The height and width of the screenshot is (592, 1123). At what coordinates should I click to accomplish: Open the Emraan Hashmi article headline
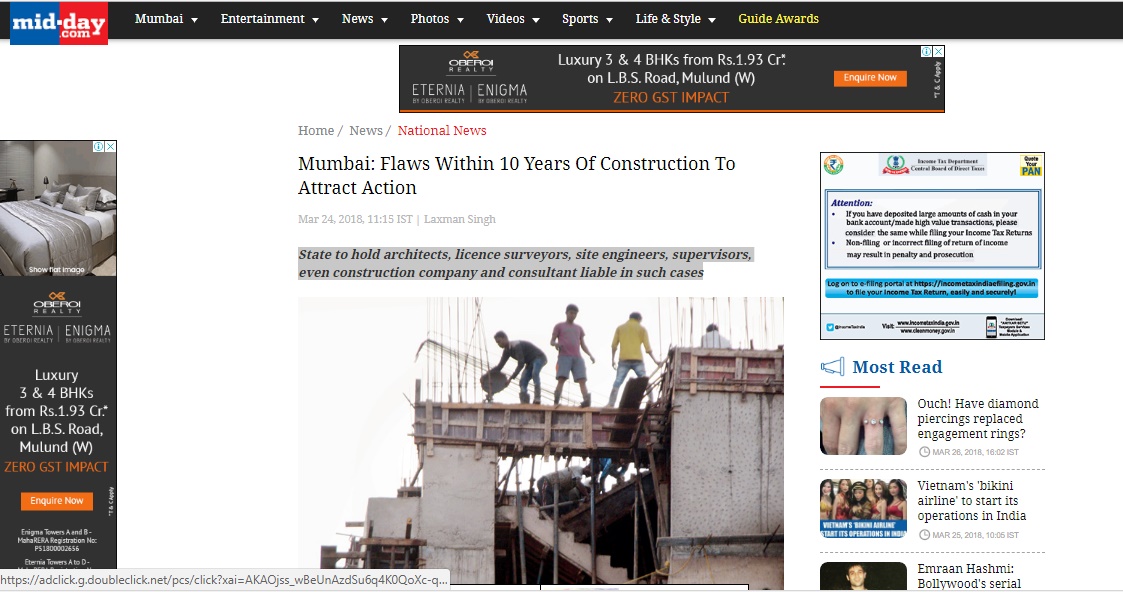(969, 576)
